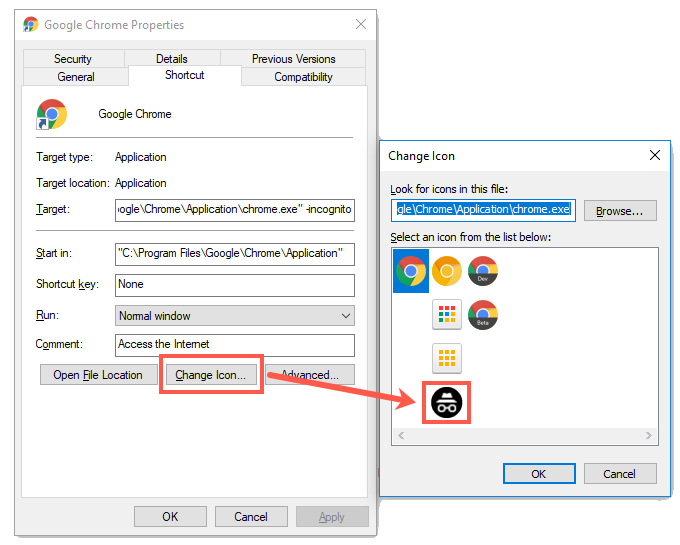Choose the Chrome Dev icon
This screenshot has width=680, height=545.
(483, 271)
